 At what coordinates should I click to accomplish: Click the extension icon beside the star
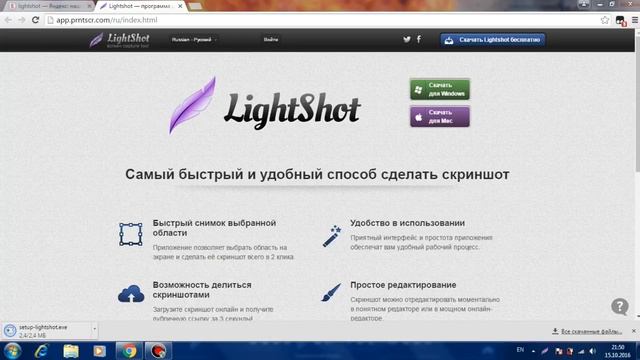(620, 20)
